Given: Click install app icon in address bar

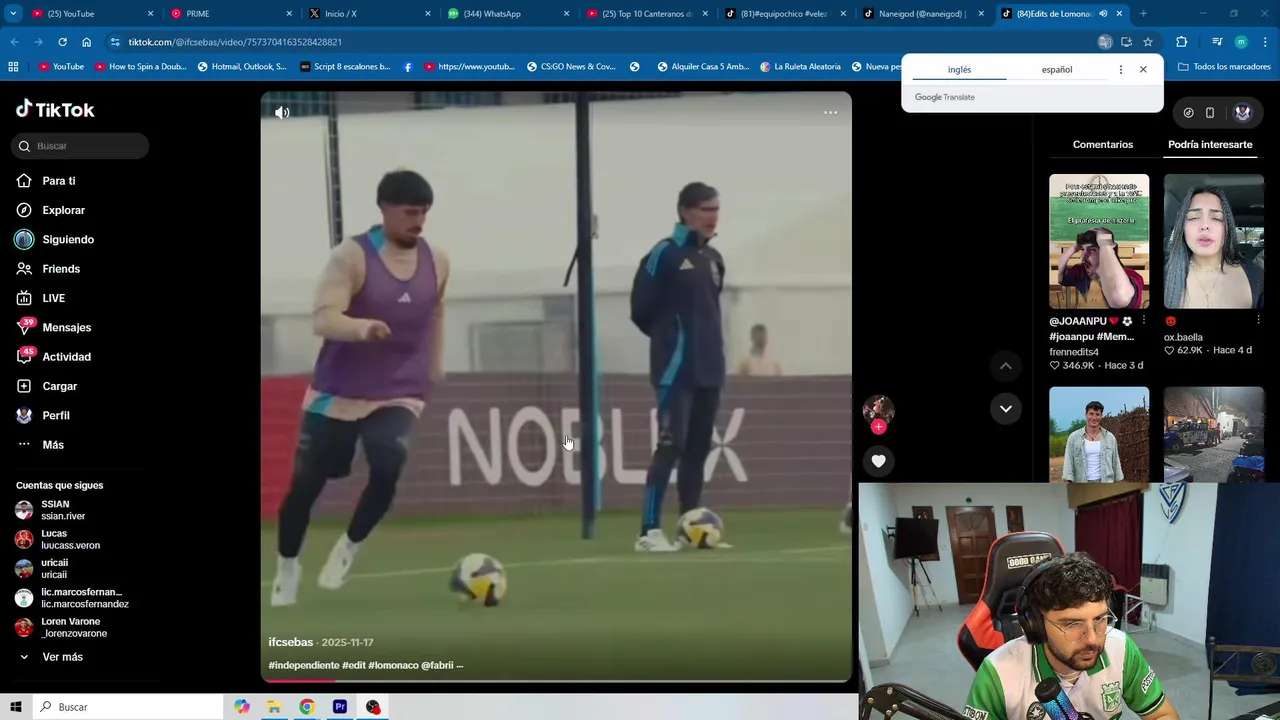Looking at the screenshot, I should pos(1126,42).
